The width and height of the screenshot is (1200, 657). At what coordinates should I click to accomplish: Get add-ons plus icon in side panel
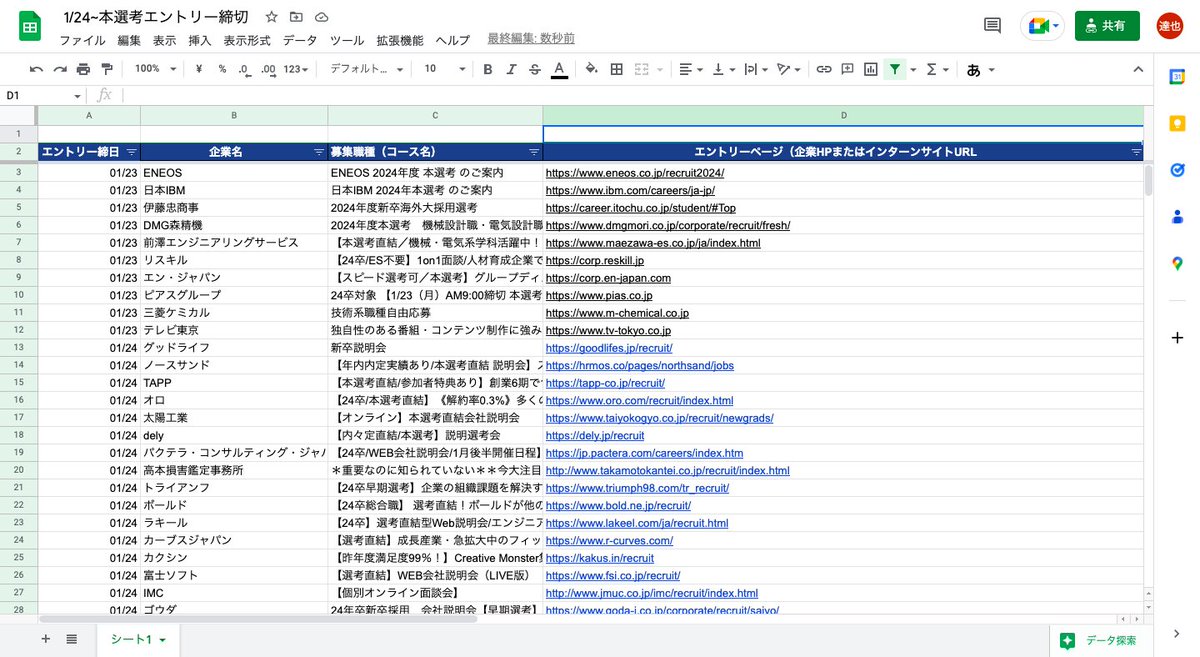[x=1177, y=338]
